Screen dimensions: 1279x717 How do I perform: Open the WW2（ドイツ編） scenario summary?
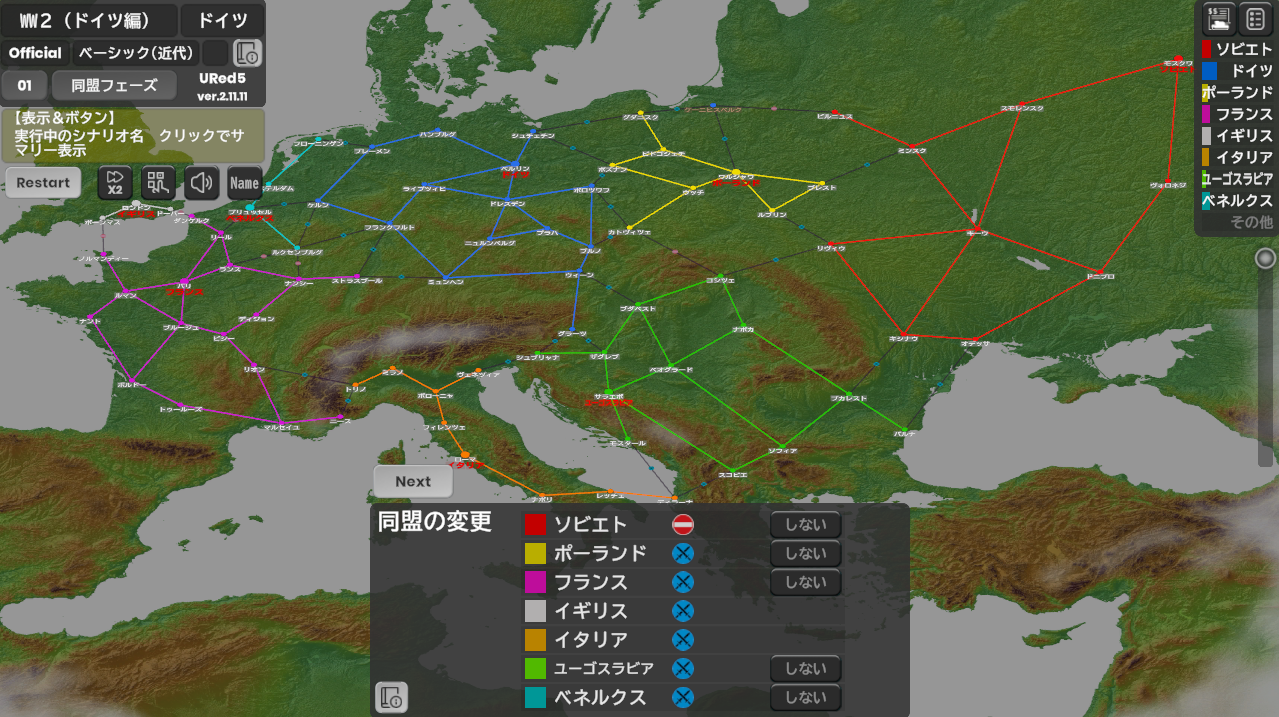coord(89,20)
